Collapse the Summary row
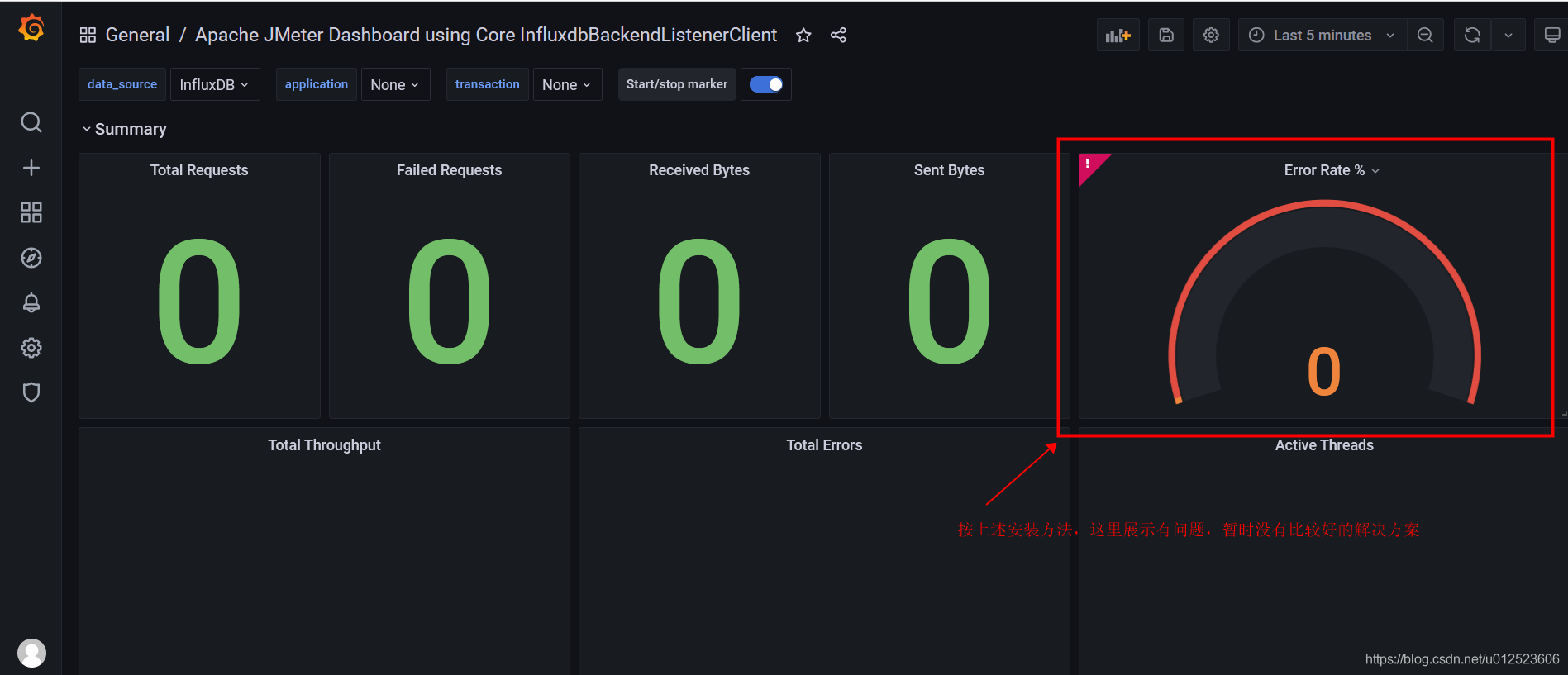This screenshot has height=675, width=1568. pos(125,129)
